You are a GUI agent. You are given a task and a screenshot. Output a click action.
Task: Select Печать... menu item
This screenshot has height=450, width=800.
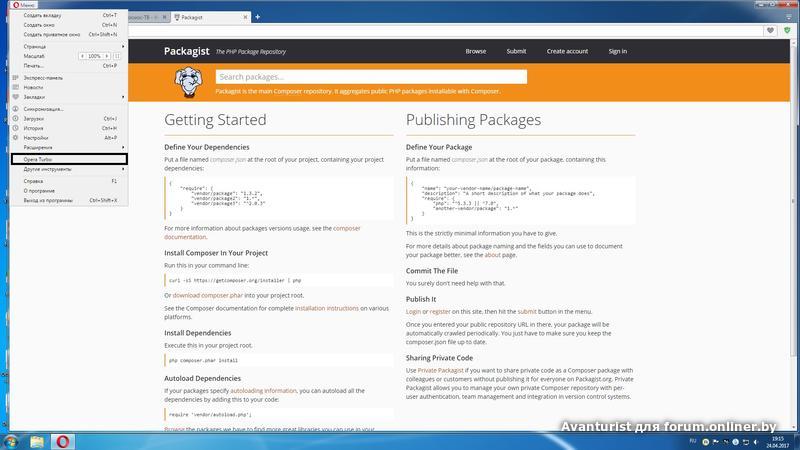pyautogui.click(x=69, y=66)
